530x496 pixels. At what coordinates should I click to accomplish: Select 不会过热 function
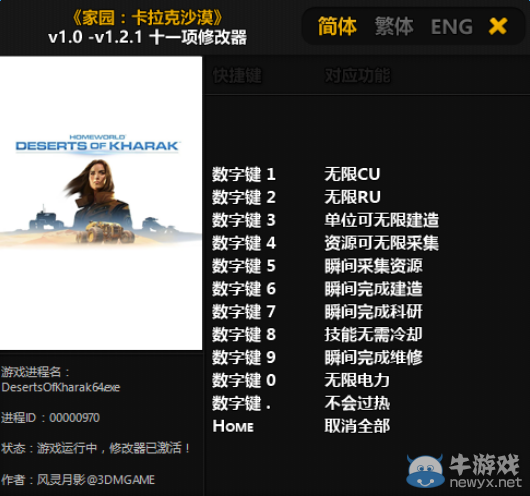click(x=357, y=403)
